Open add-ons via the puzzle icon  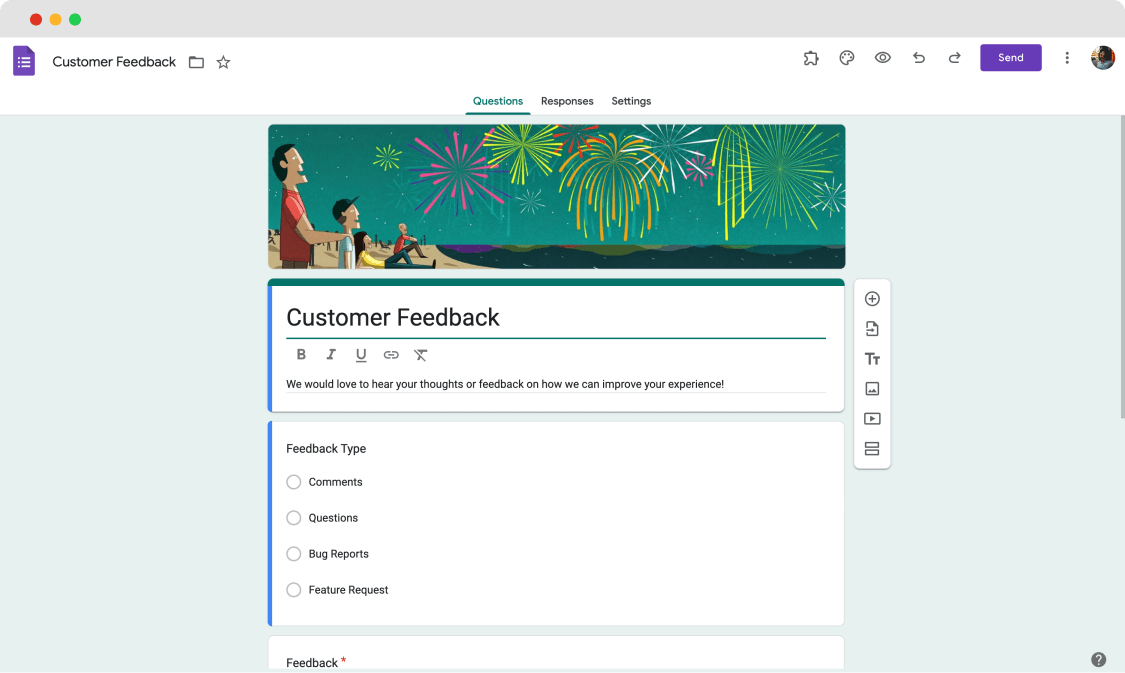pos(811,57)
